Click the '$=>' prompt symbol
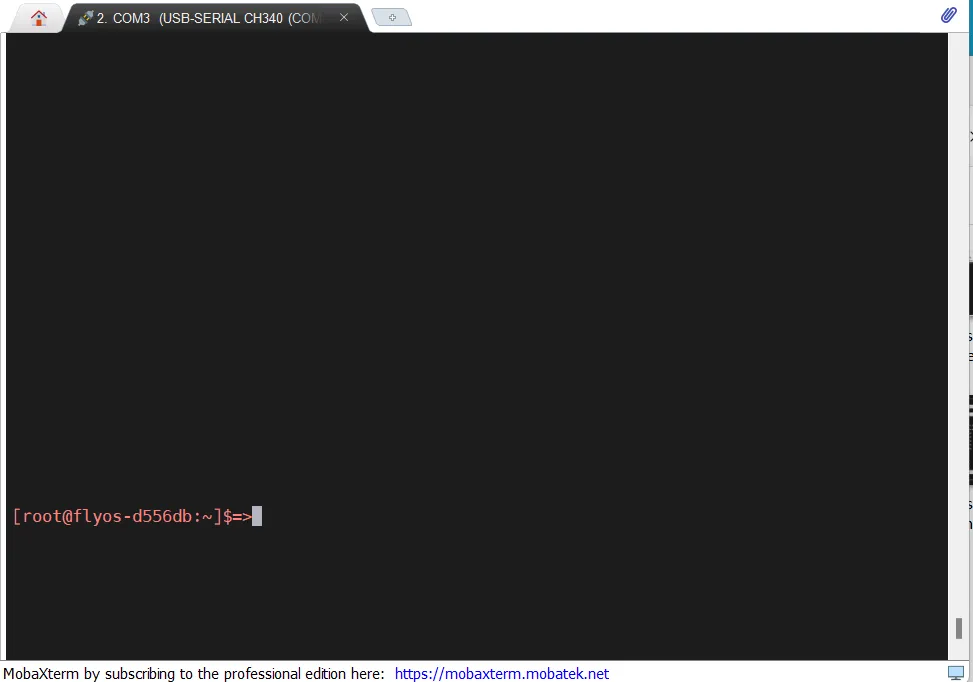Image resolution: width=973 pixels, height=682 pixels. pos(237,516)
